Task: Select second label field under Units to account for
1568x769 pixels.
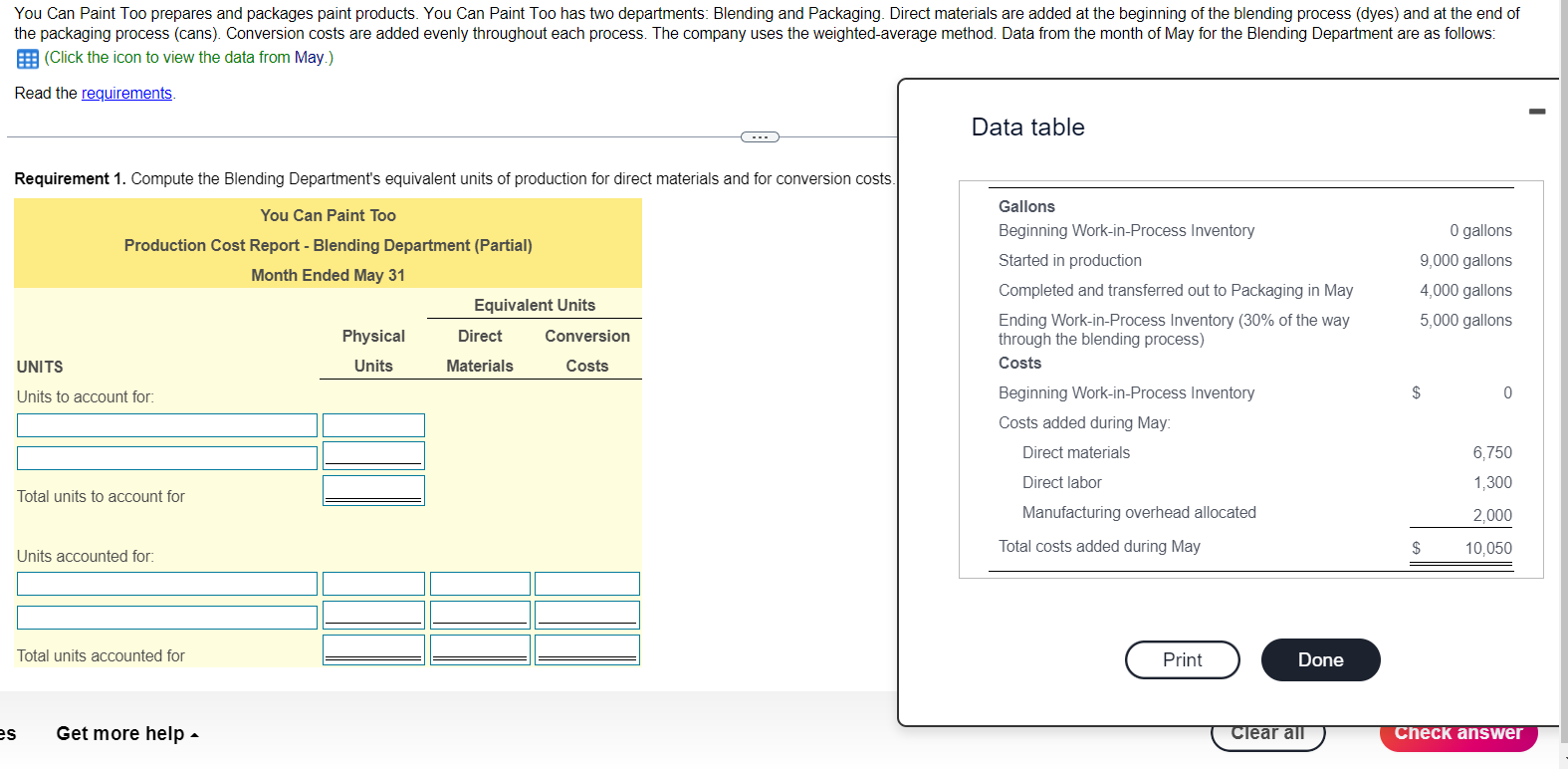Action: point(167,458)
